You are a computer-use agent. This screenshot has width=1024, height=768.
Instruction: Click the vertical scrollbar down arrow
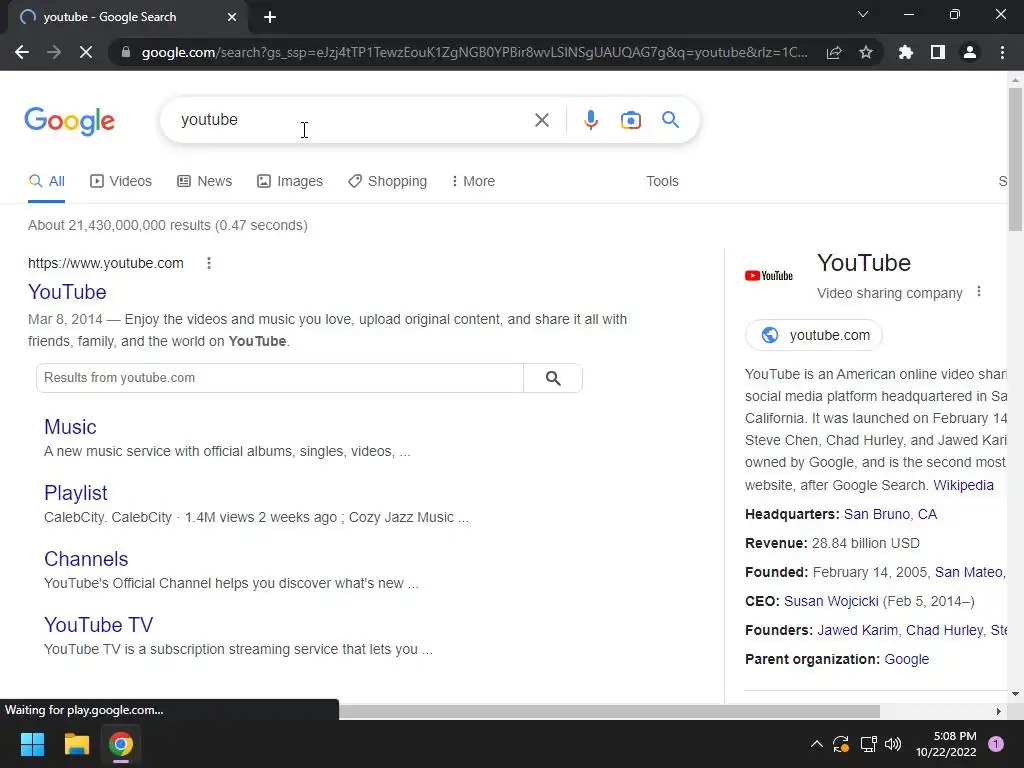[1015, 694]
